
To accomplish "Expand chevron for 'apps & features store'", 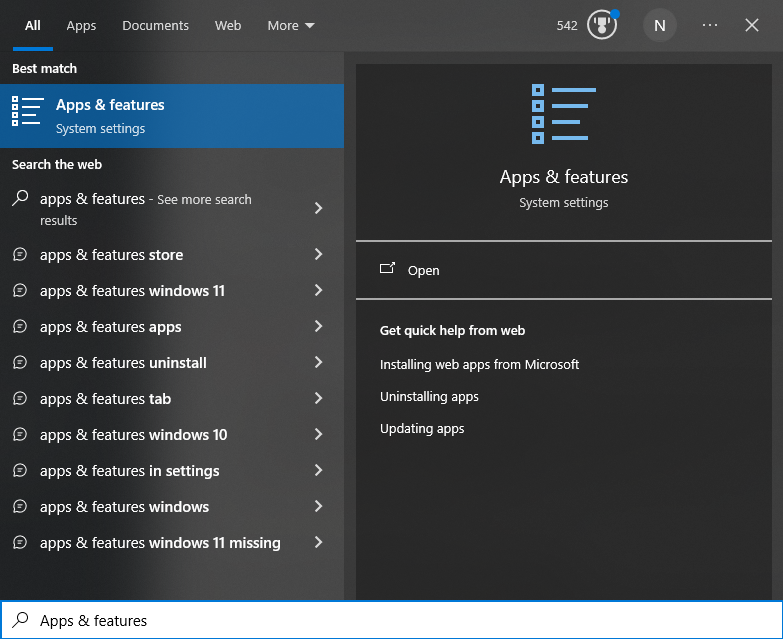I will [319, 255].
